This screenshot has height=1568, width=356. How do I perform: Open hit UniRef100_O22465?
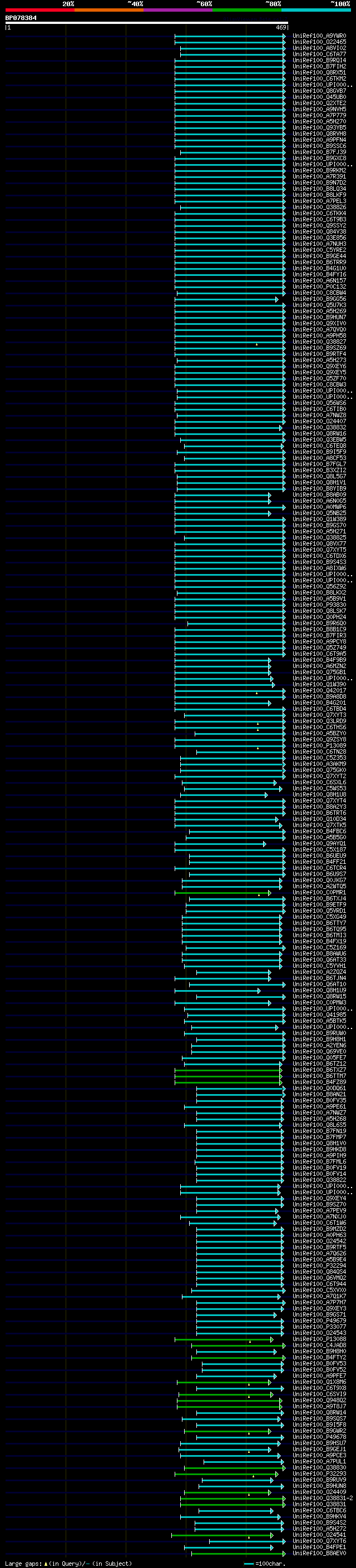click(319, 42)
